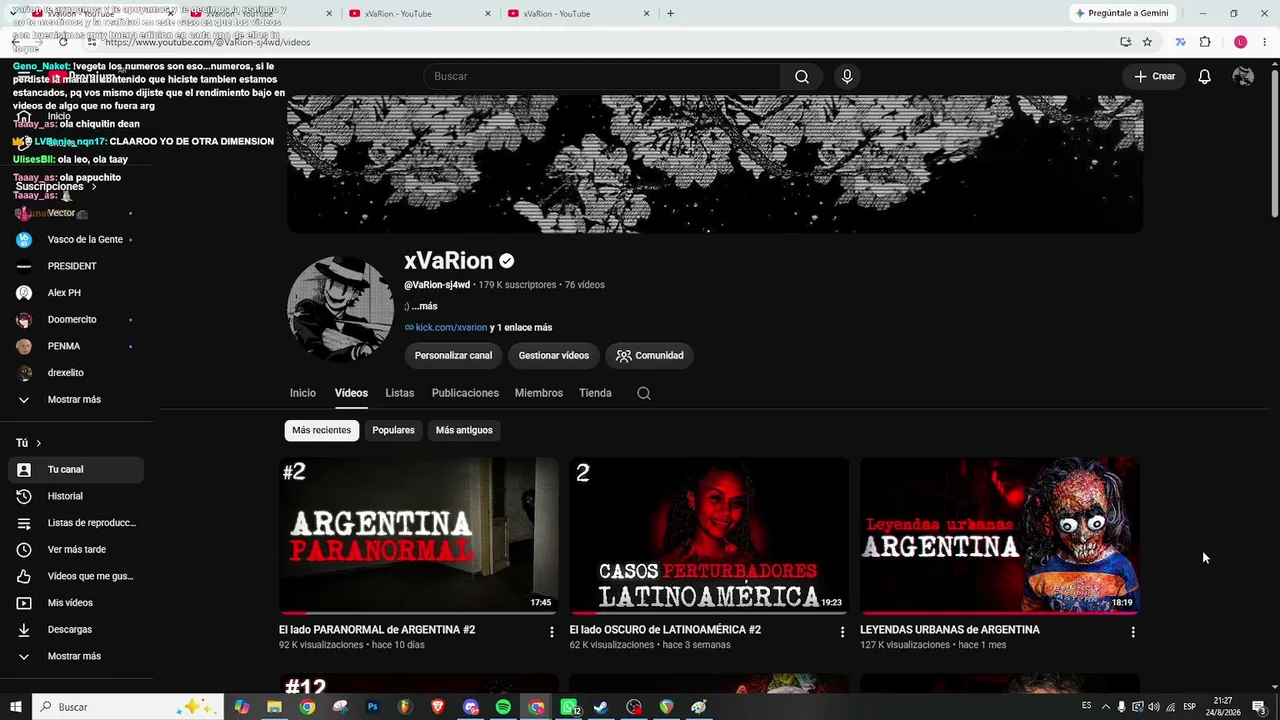1280x720 pixels.
Task: Open Vasco de la Gente subscription
Action: (76, 240)
